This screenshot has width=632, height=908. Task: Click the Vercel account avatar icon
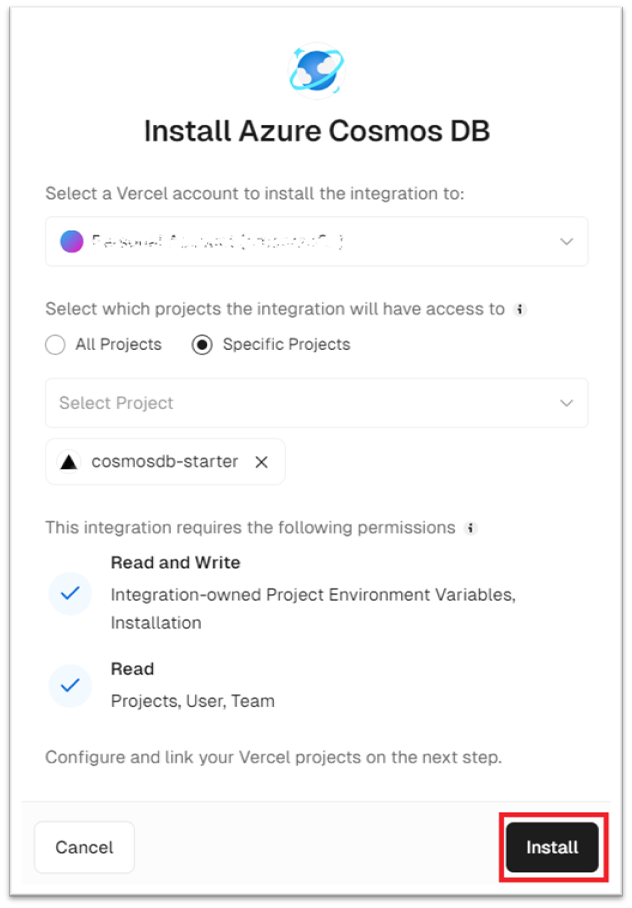pyautogui.click(x=71, y=242)
